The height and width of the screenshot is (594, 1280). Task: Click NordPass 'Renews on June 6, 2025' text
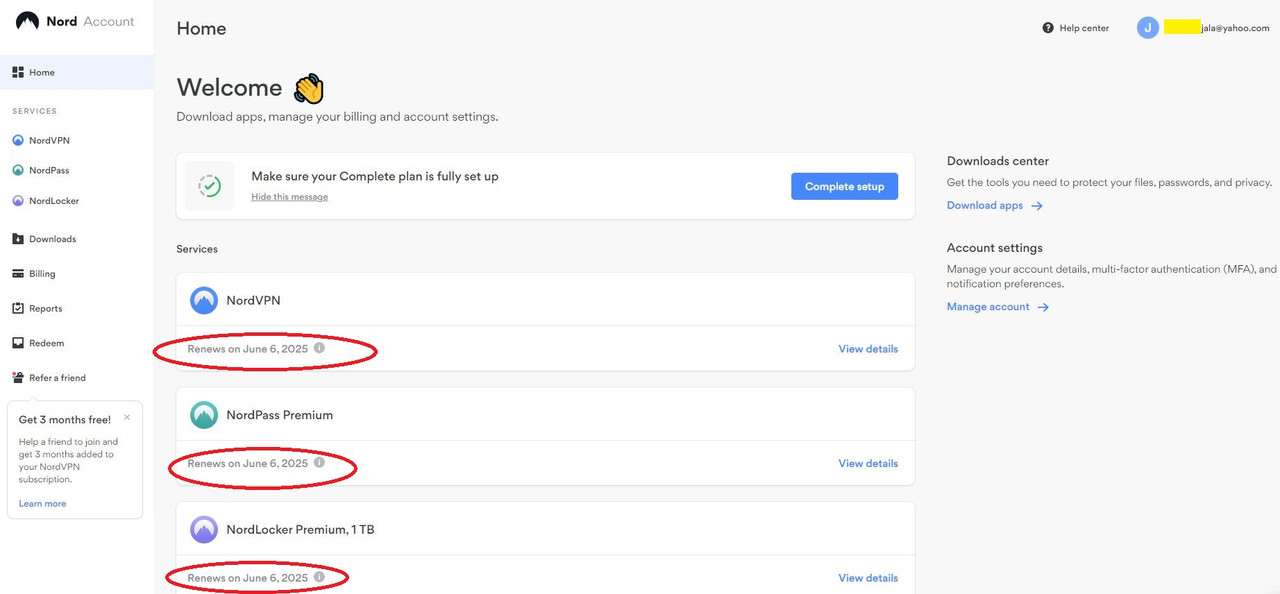click(247, 464)
